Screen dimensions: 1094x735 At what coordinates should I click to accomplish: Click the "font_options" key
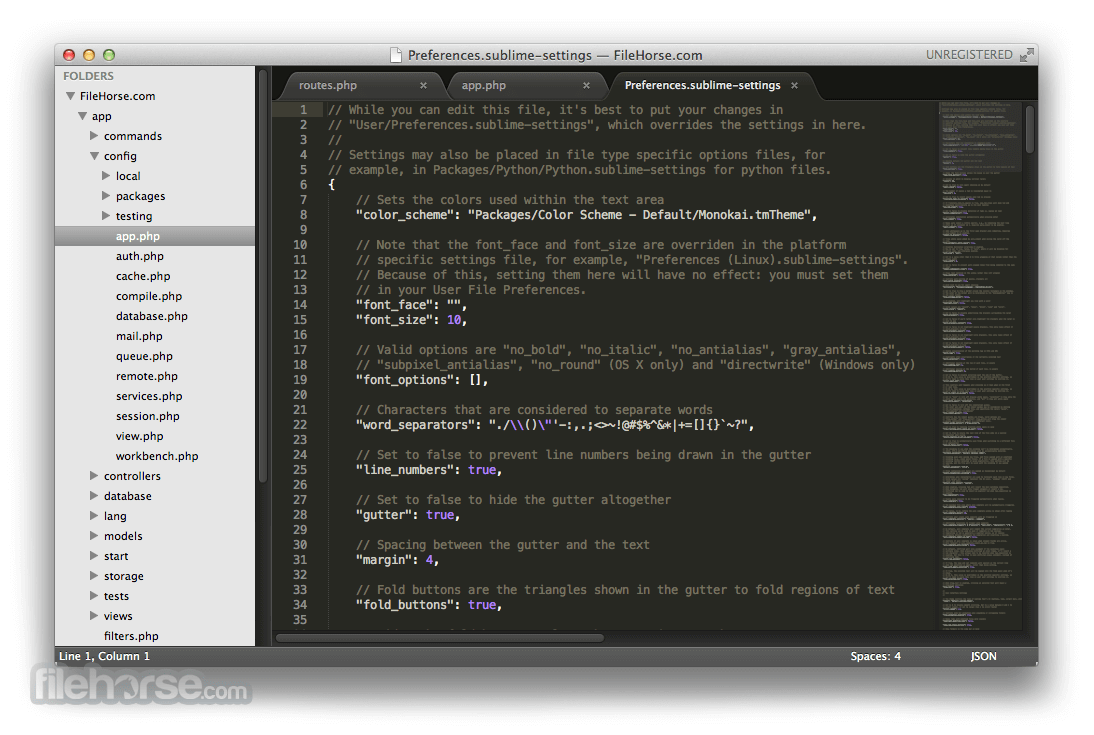point(405,380)
